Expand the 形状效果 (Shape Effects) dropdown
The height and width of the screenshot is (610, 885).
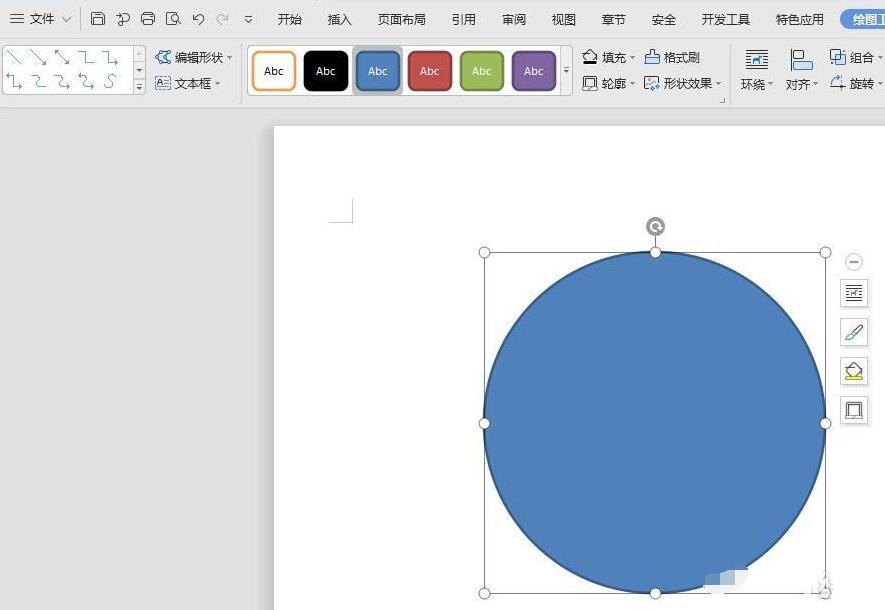[684, 83]
